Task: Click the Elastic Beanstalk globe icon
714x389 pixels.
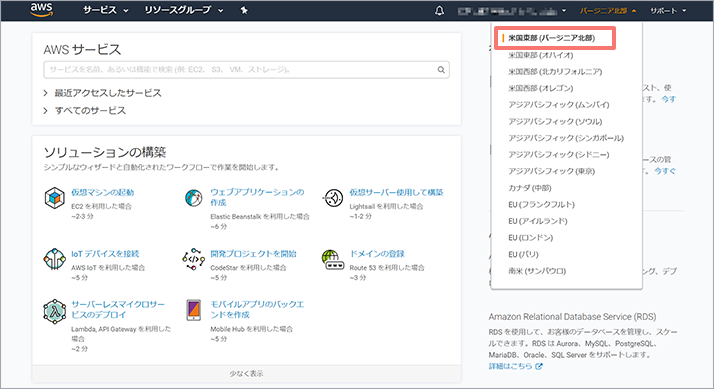Action: [194, 198]
